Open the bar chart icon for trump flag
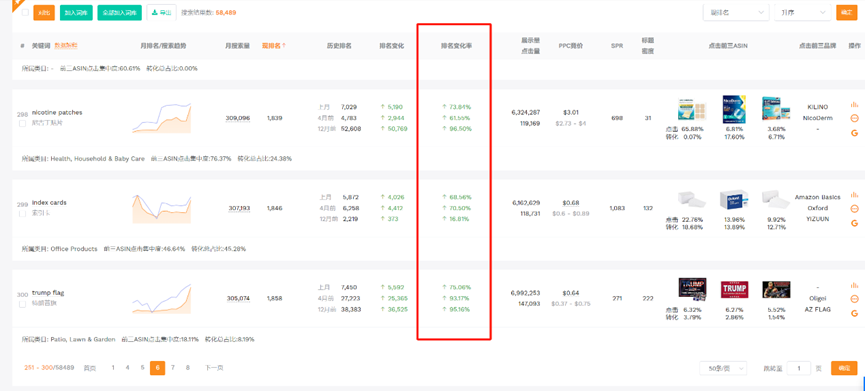 point(855,286)
